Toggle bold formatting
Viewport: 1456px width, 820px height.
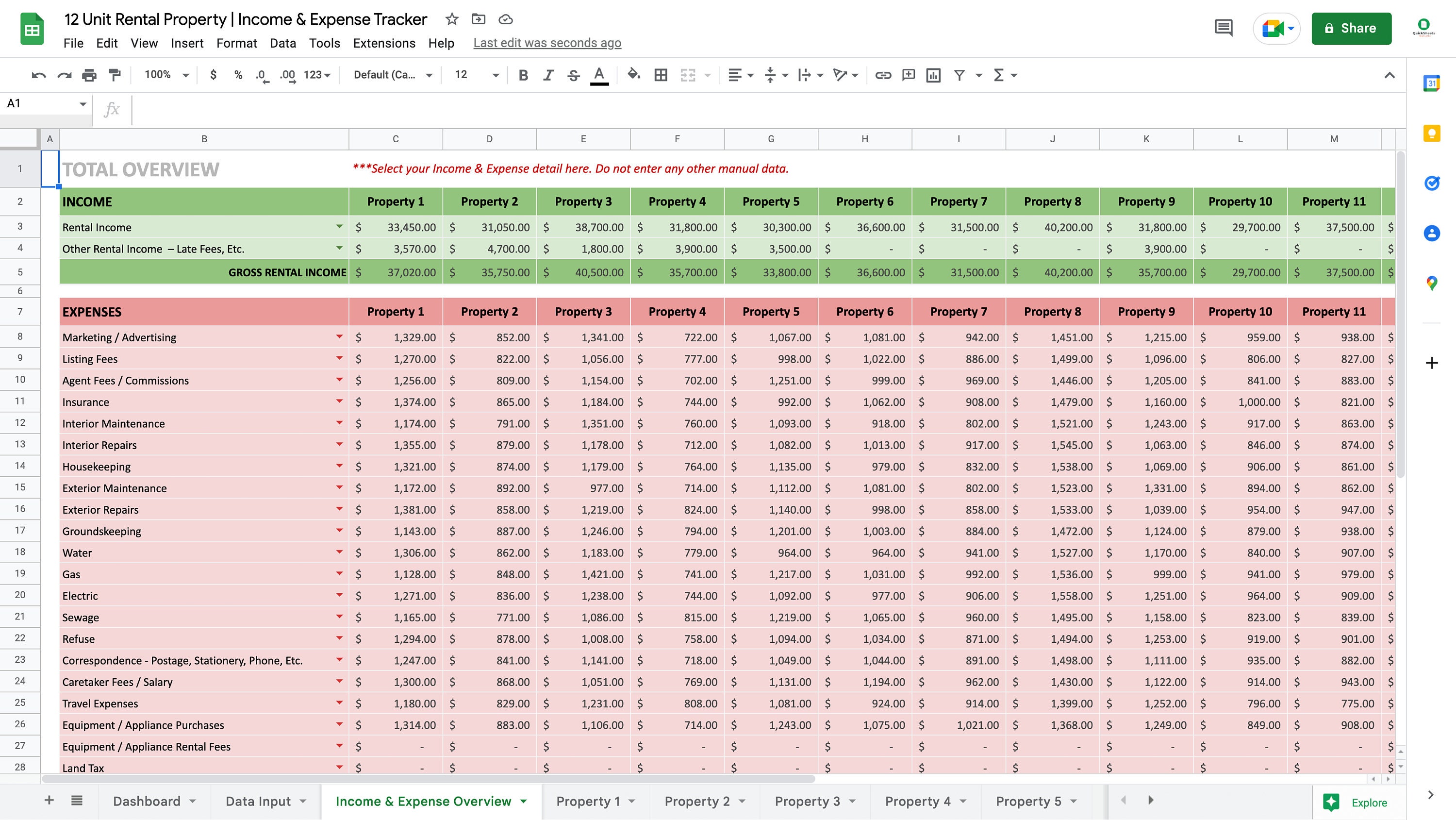[x=523, y=74]
